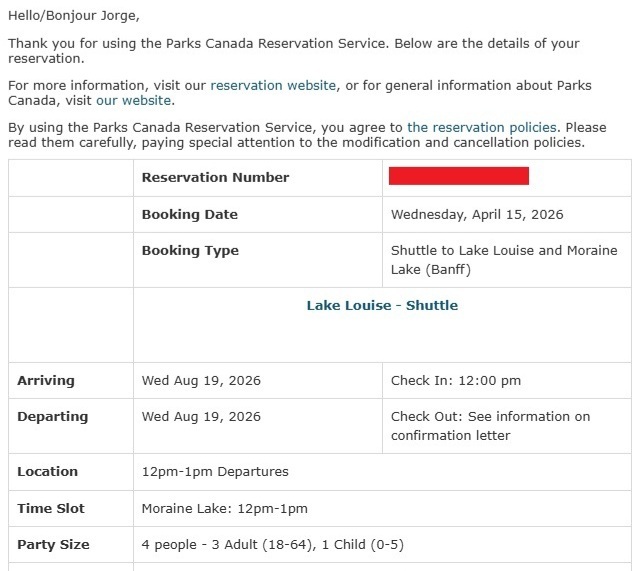Screen dimensions: 634x571
Task: Click the Departing row label
Action: 52,417
